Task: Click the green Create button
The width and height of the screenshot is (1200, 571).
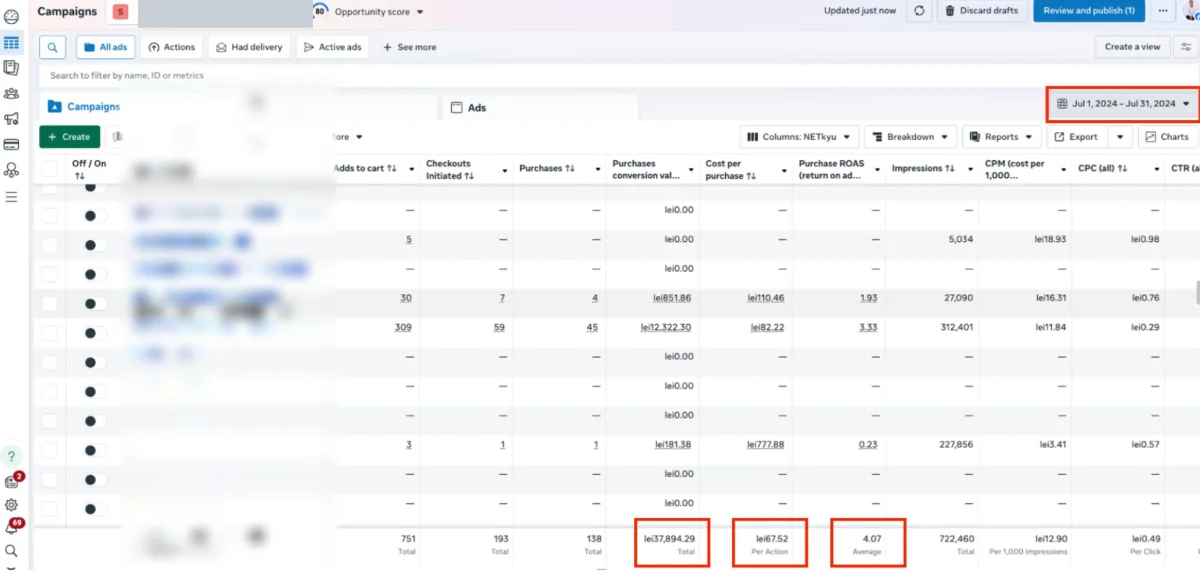Action: (x=70, y=137)
